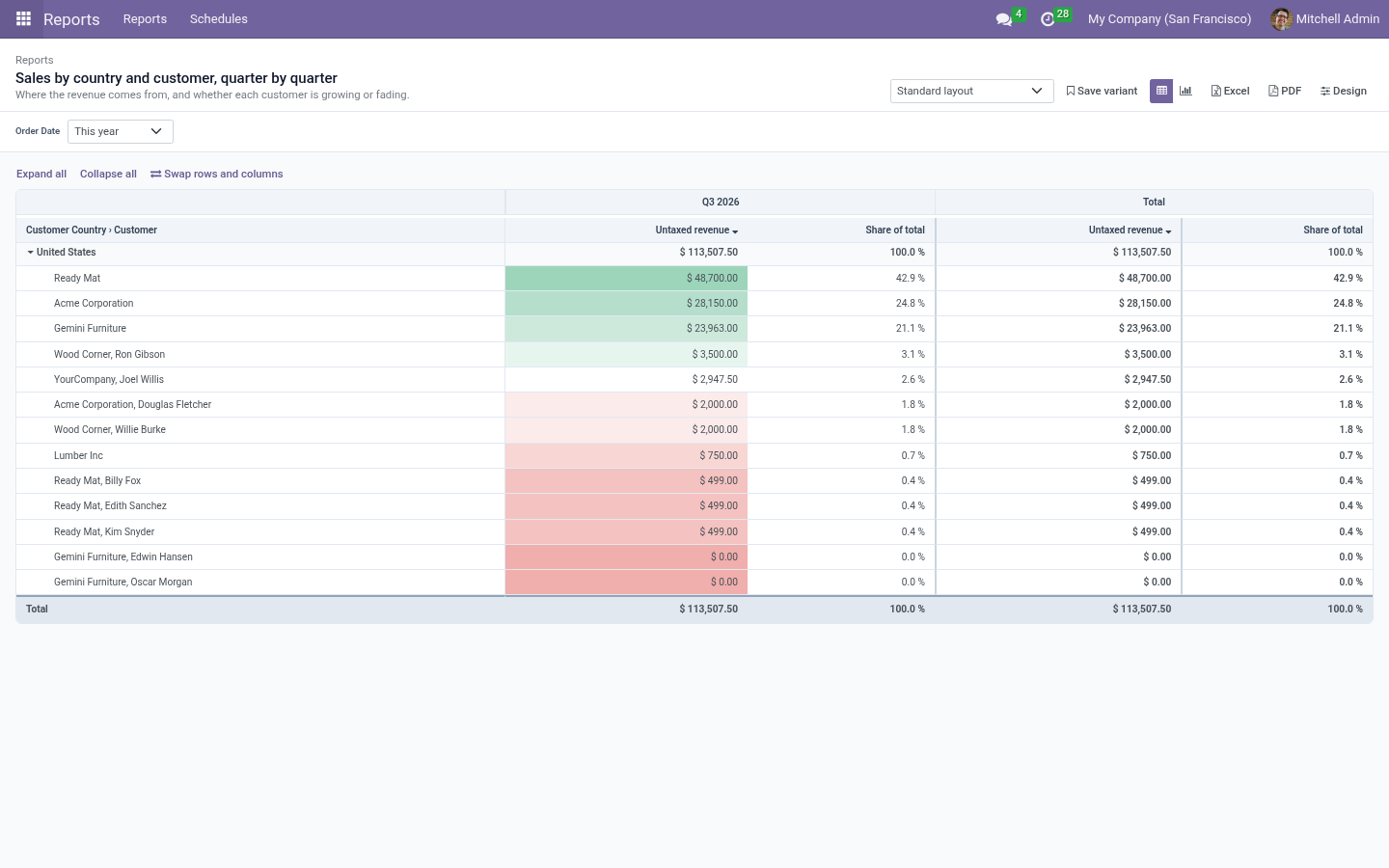The height and width of the screenshot is (868, 1389).
Task: Click Collapse all link
Action: tap(108, 175)
